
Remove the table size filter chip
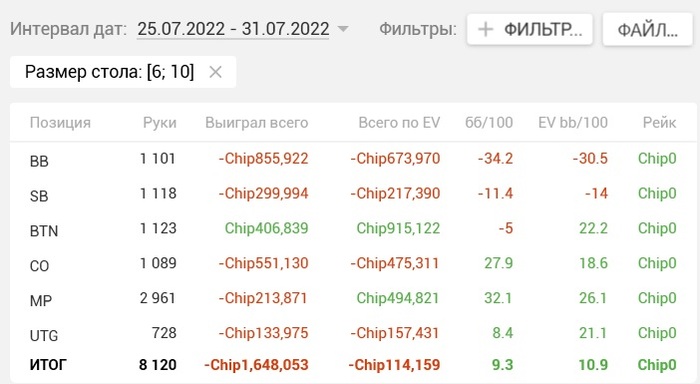pos(215,72)
